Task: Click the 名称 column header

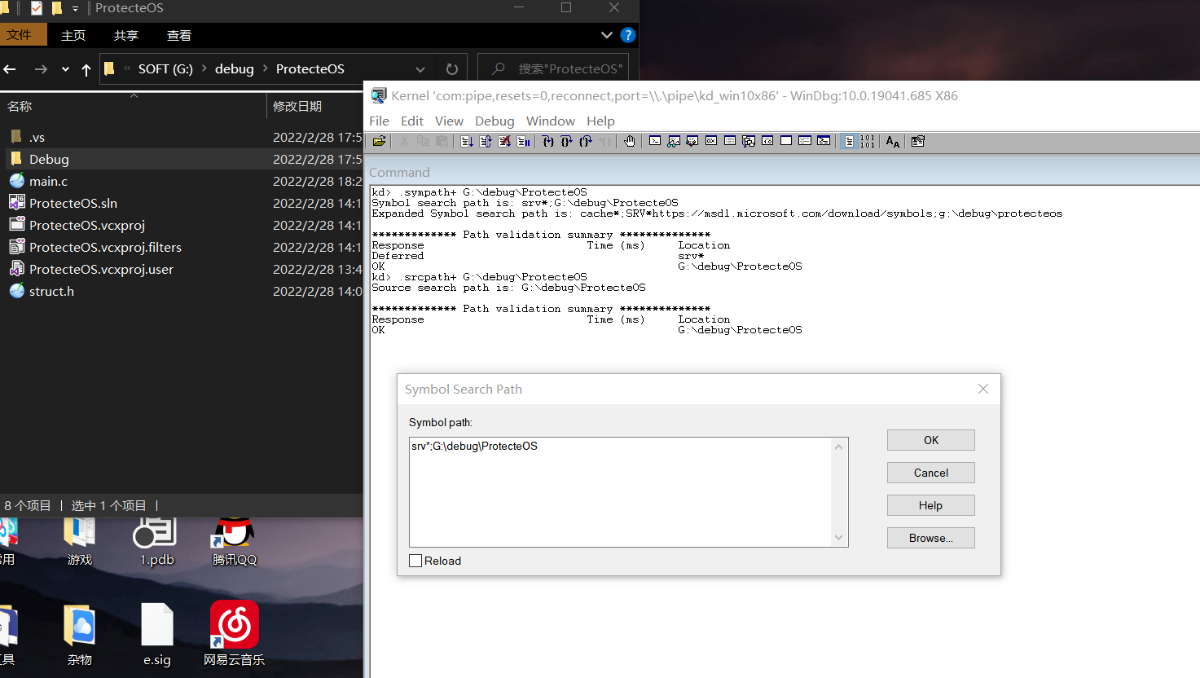Action: click(x=132, y=106)
